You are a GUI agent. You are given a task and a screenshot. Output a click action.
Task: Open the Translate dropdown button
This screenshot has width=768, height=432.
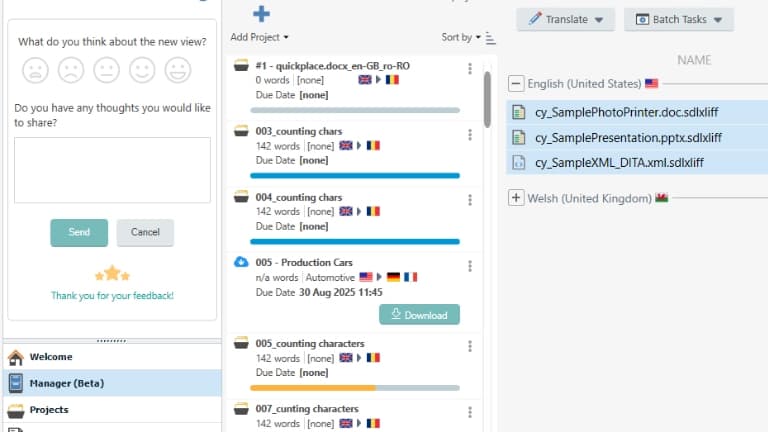(x=565, y=20)
